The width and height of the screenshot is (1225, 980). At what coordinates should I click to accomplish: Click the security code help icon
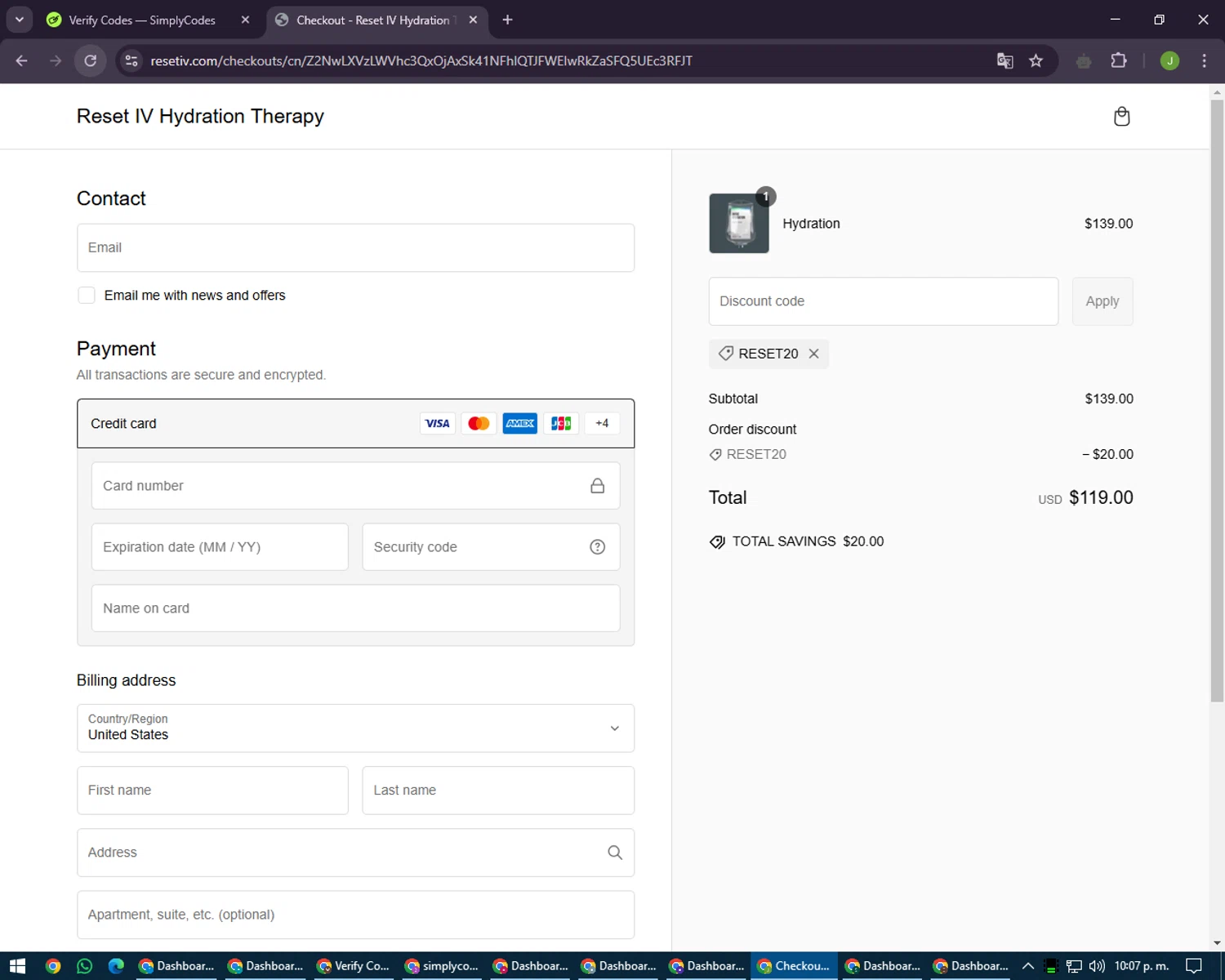pos(598,547)
